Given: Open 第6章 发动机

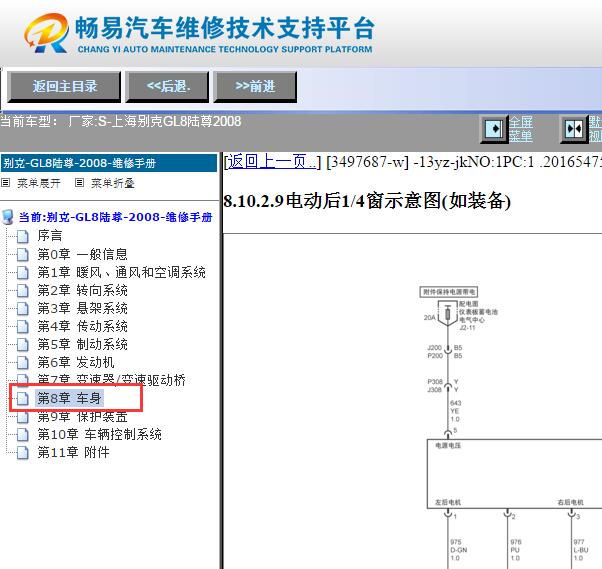Looking at the screenshot, I should click(76, 362).
